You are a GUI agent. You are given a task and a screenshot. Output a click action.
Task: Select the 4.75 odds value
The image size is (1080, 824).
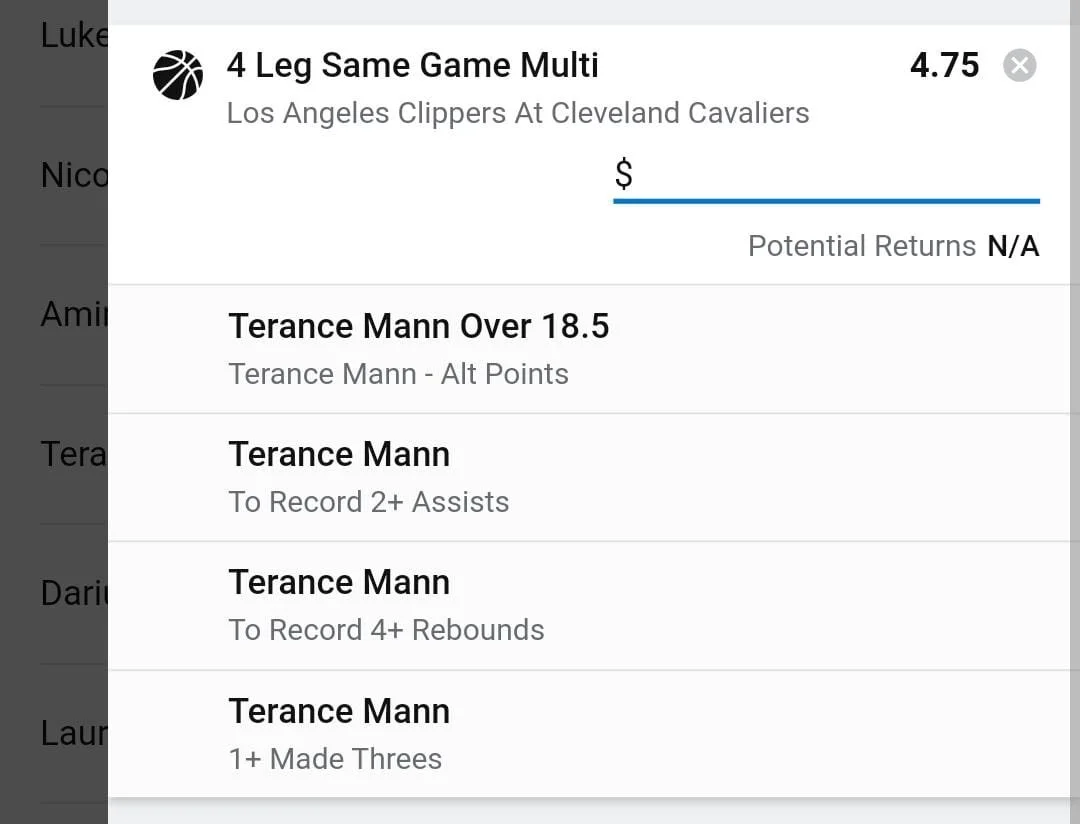point(944,66)
